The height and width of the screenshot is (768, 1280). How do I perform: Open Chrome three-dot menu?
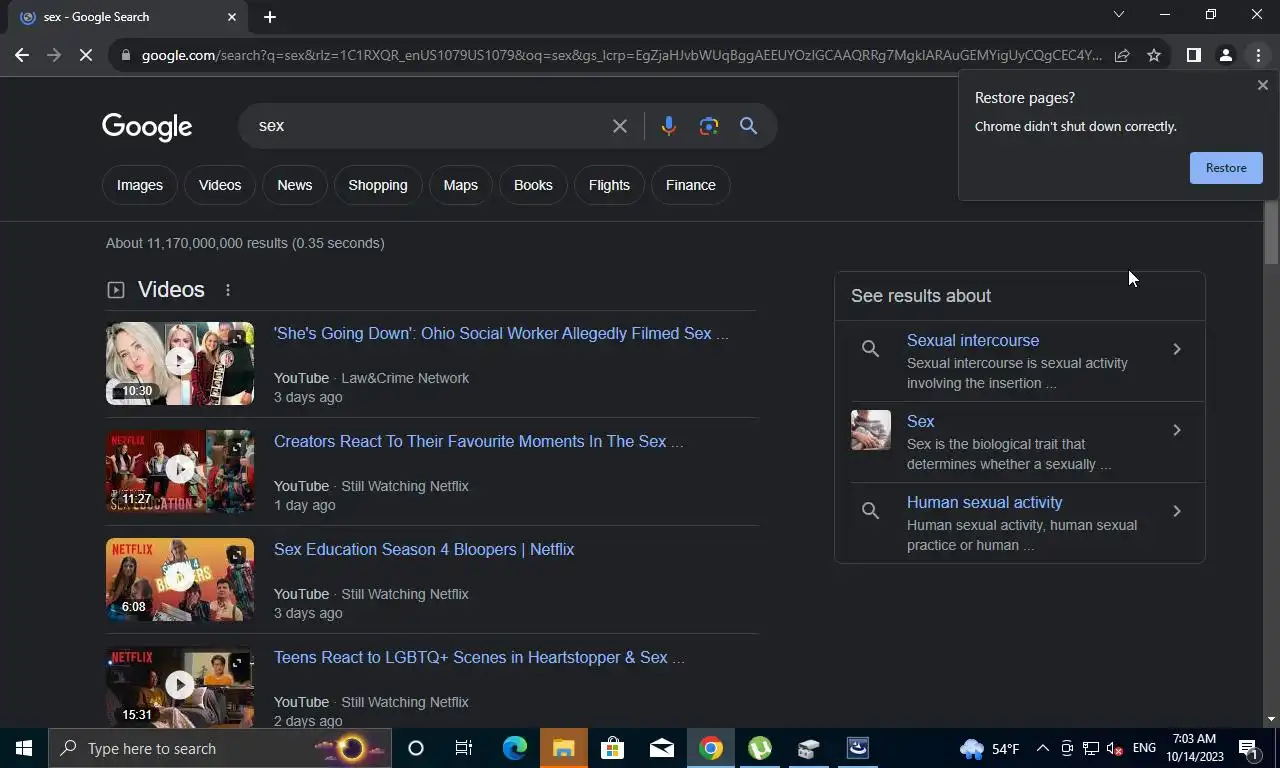click(x=1258, y=55)
